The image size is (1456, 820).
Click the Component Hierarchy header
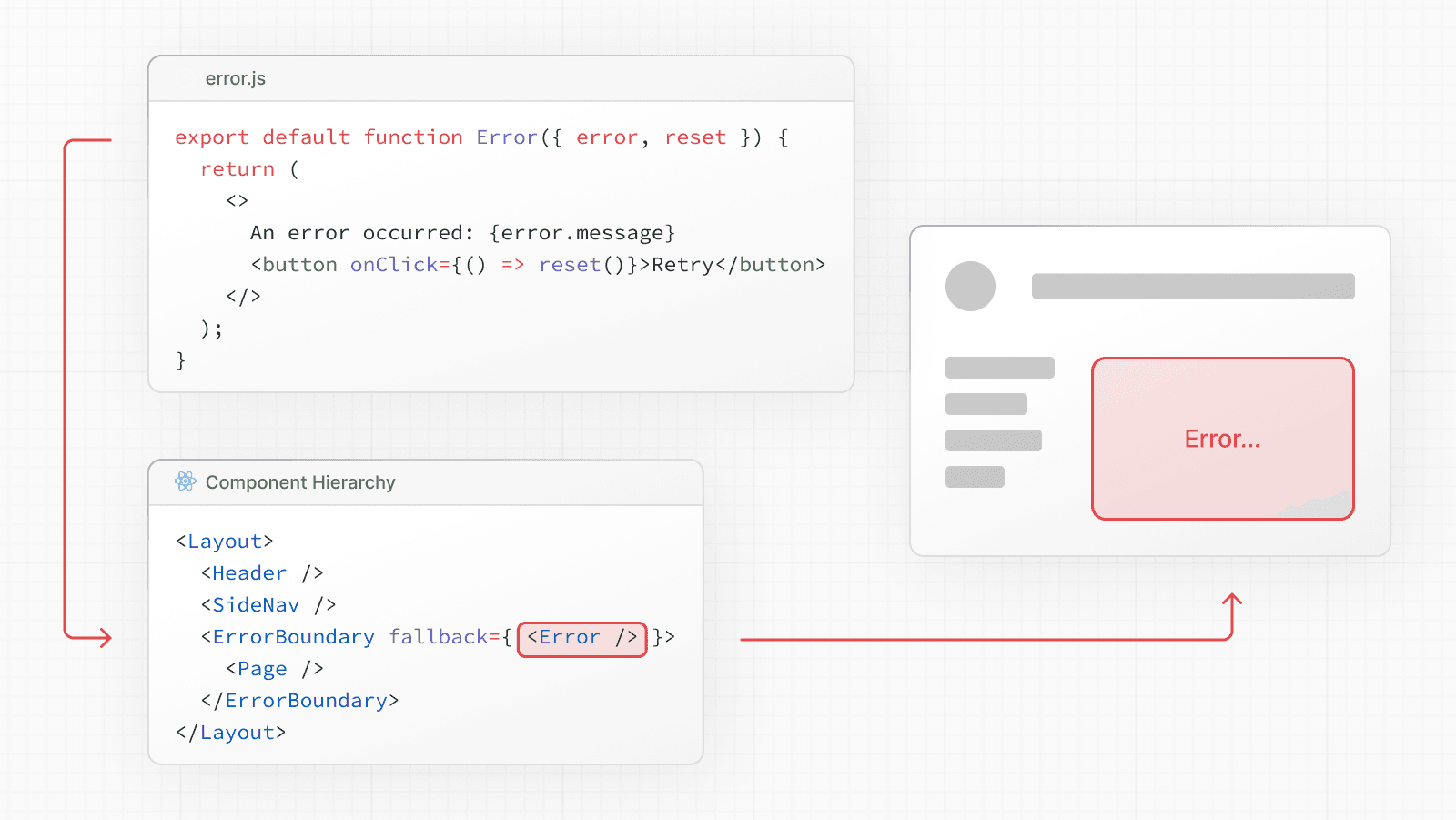coord(300,482)
